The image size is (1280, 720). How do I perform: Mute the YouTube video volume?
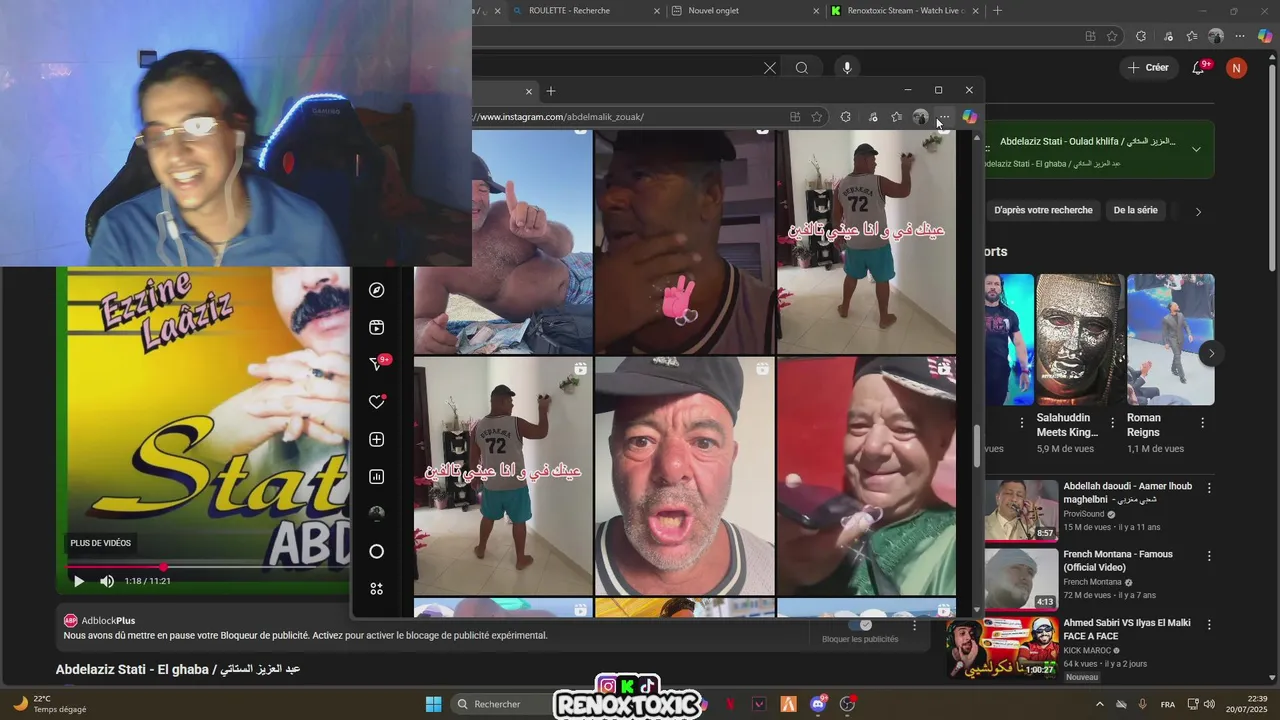107,581
